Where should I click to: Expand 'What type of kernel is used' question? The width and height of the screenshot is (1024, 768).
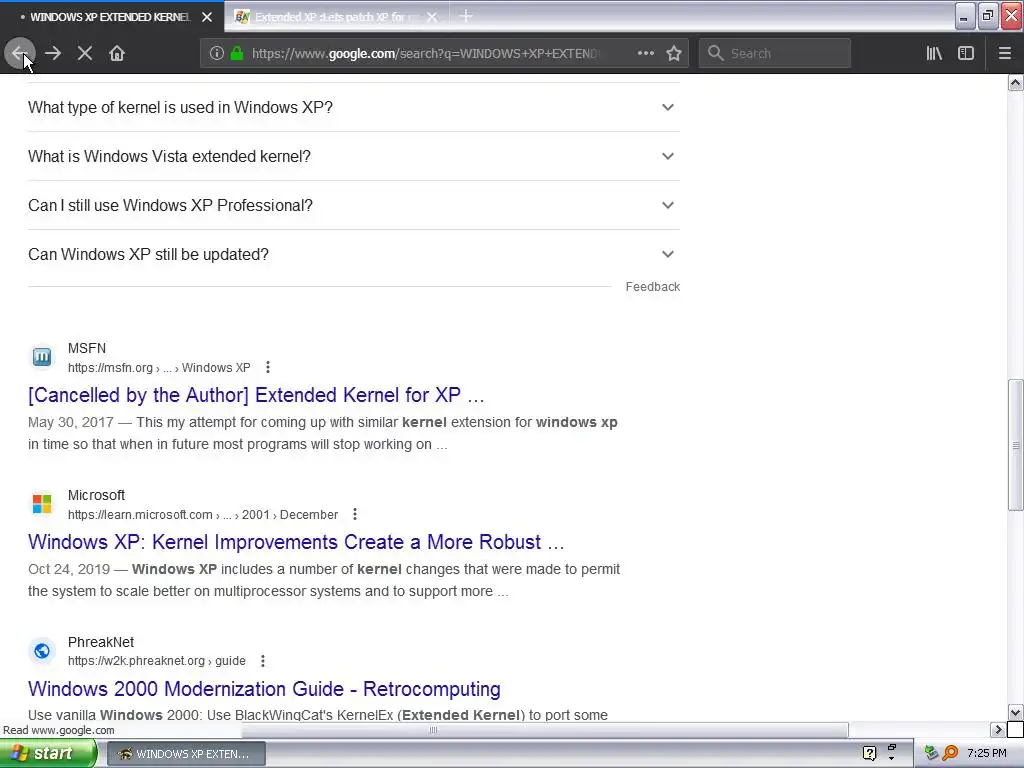353,107
